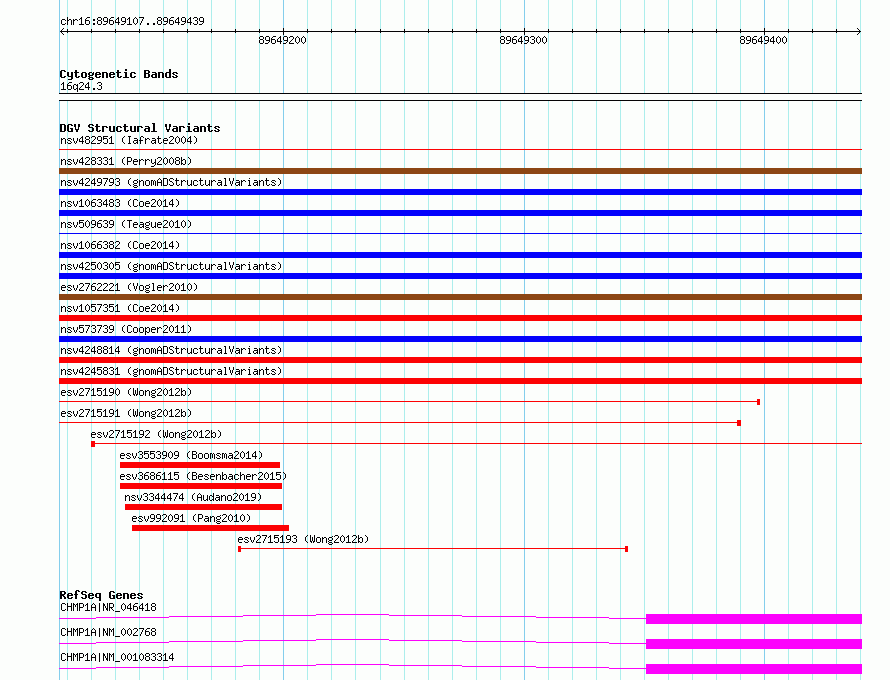Click the CHMP1A NR_046418 magenta exon block
This screenshot has height=680, width=890.
(x=754, y=619)
